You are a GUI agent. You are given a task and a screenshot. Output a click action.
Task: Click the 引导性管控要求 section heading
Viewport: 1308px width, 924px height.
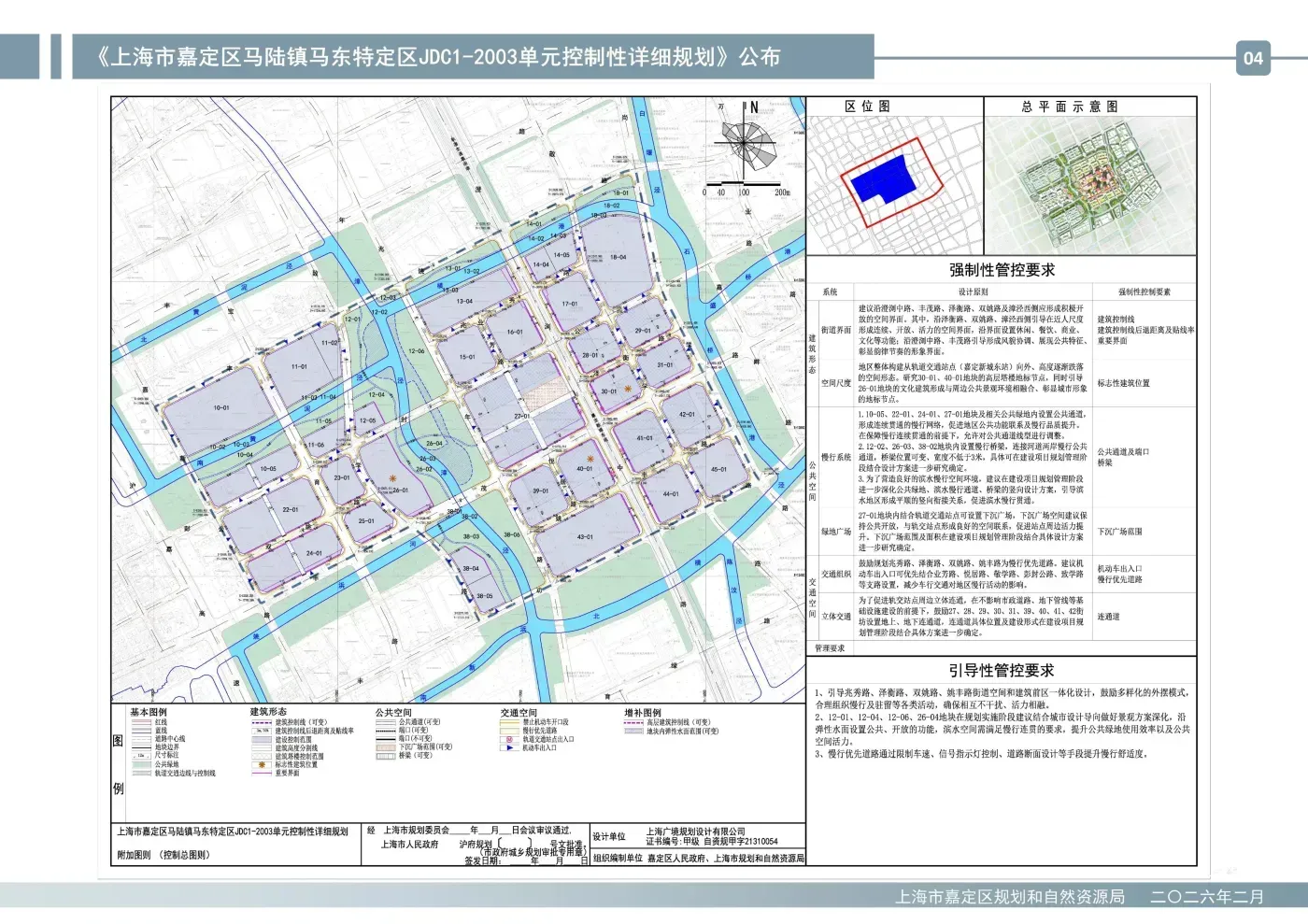tap(1001, 671)
